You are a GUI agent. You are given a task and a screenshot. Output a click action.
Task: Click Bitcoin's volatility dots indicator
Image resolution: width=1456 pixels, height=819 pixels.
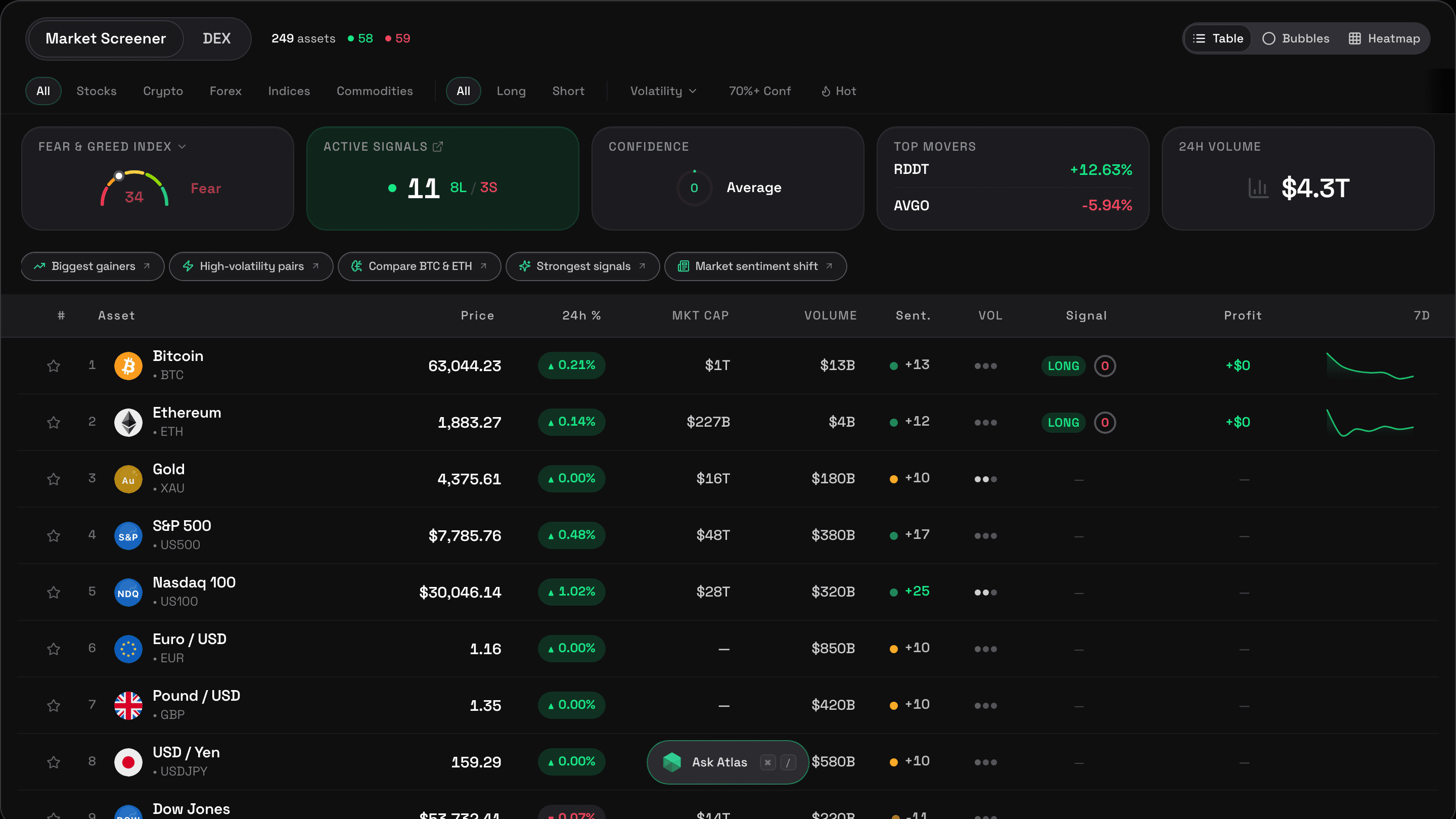985,366
